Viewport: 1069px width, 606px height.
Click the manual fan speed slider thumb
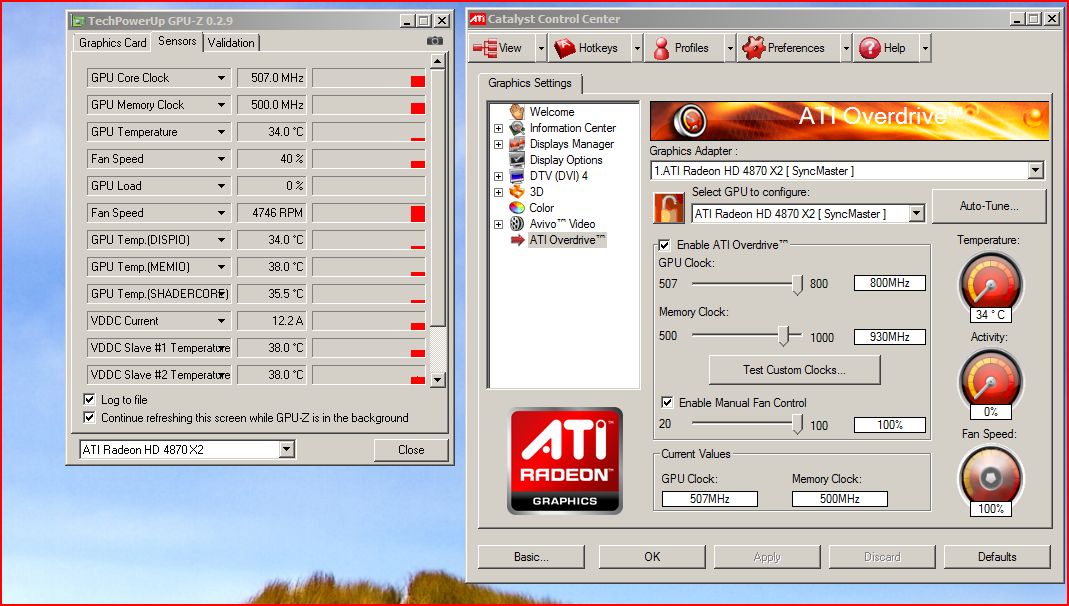798,425
